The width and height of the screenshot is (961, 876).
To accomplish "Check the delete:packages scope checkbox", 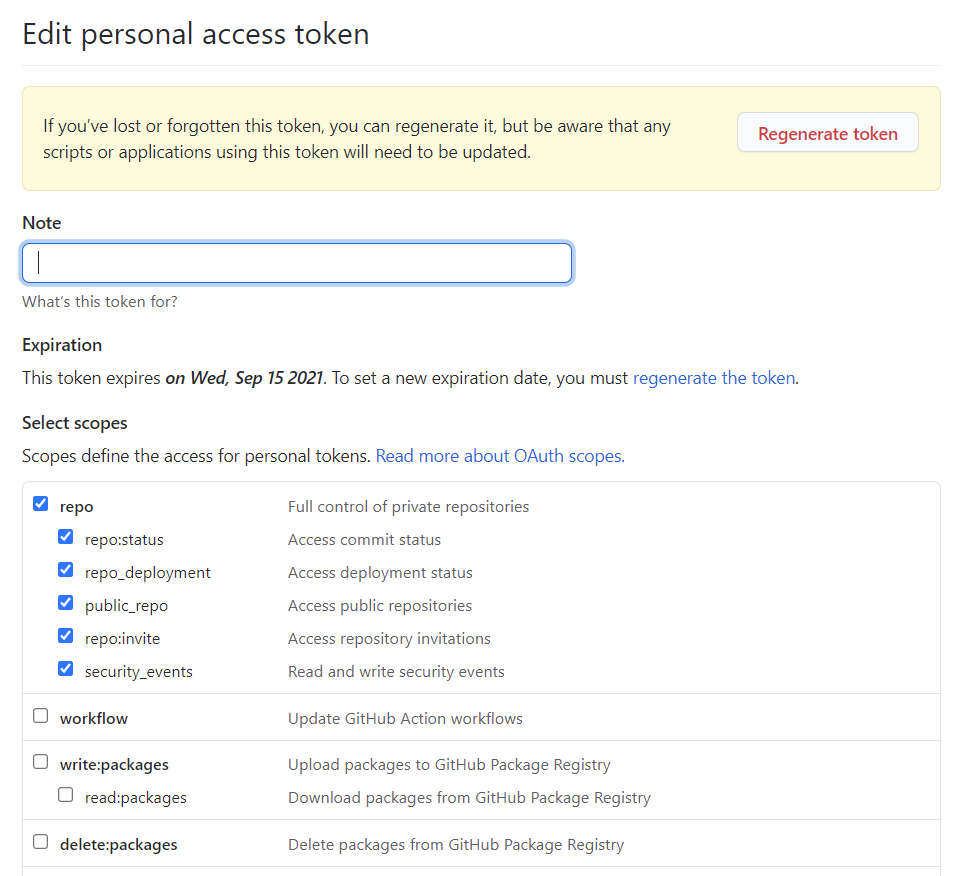I will point(40,842).
